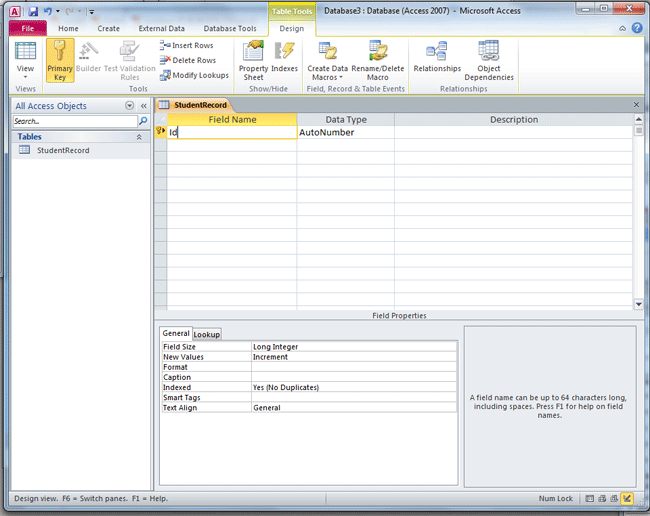Open the Database Tools tab
Screen dimensions: 650x516
tap(230, 29)
